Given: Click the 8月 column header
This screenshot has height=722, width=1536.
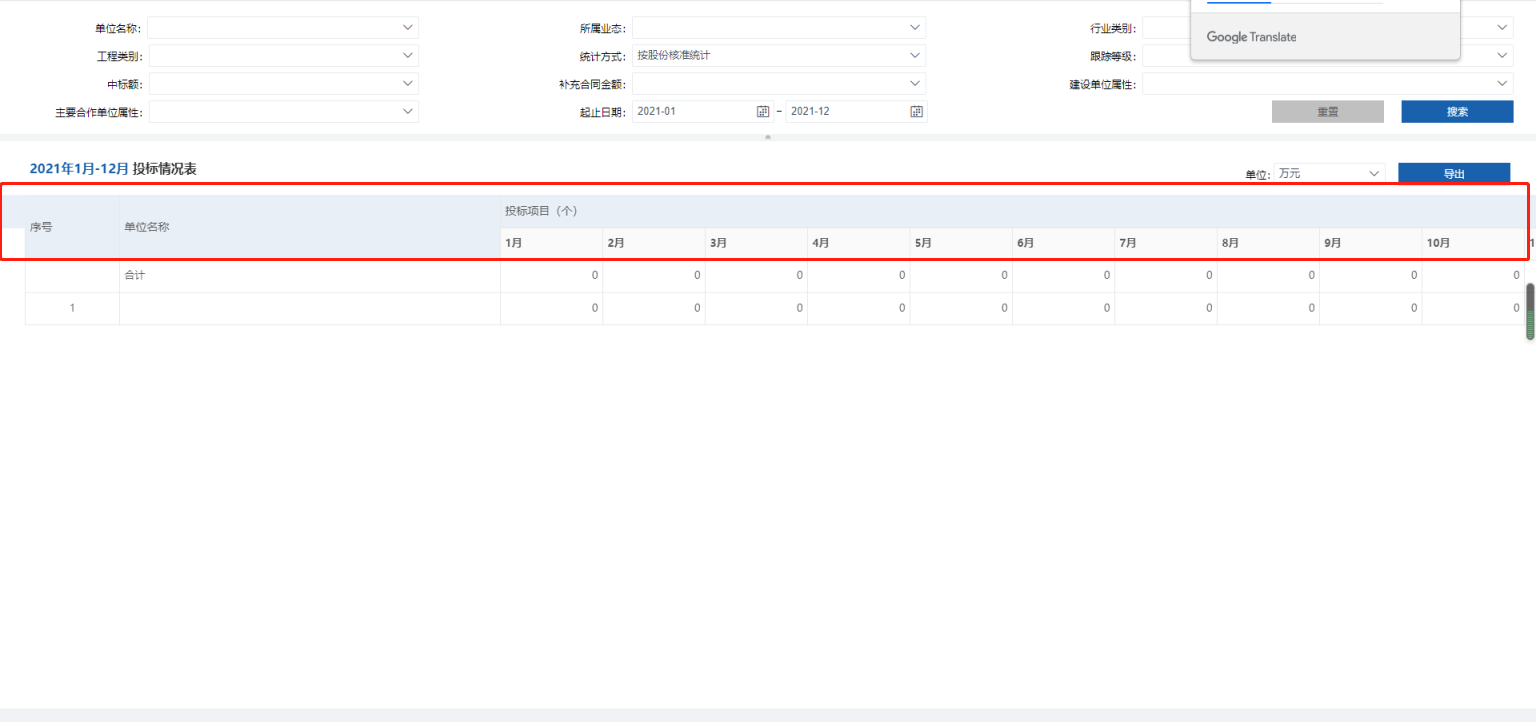Looking at the screenshot, I should pyautogui.click(x=1268, y=243).
